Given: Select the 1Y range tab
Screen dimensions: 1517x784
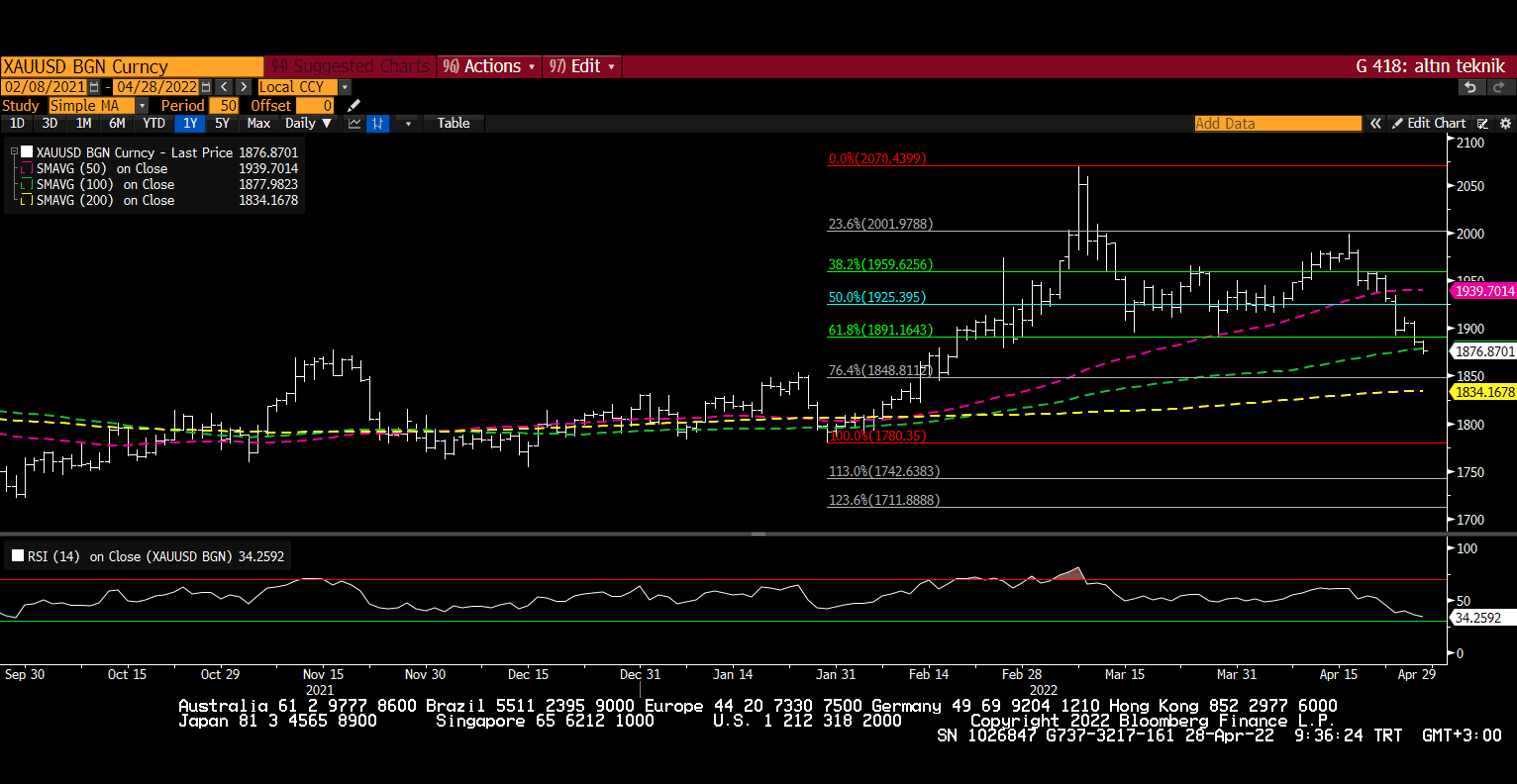Looking at the screenshot, I should click(x=190, y=123).
